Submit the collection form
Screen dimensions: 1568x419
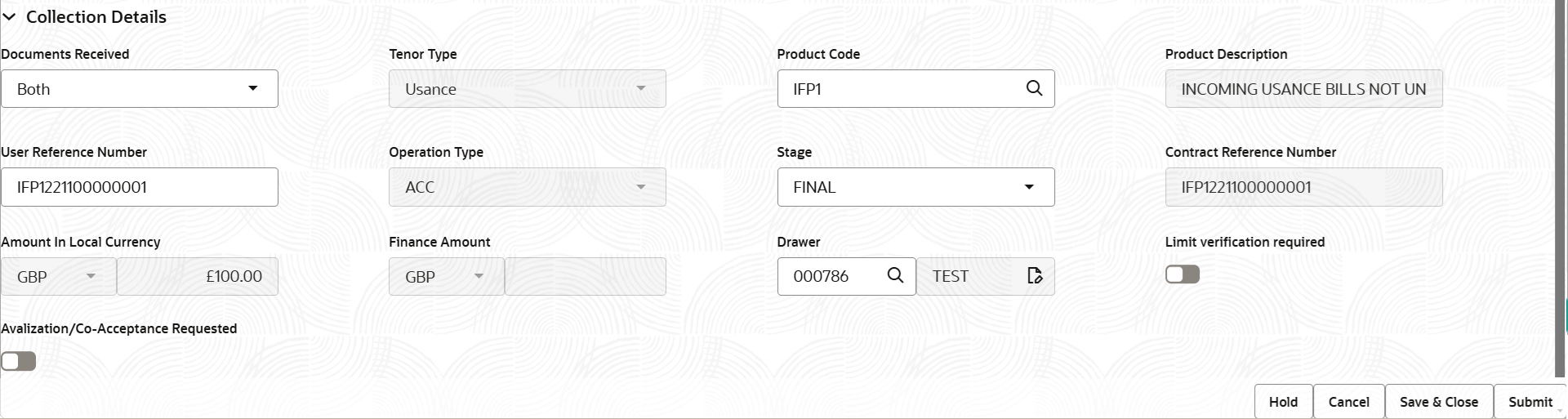(1530, 401)
